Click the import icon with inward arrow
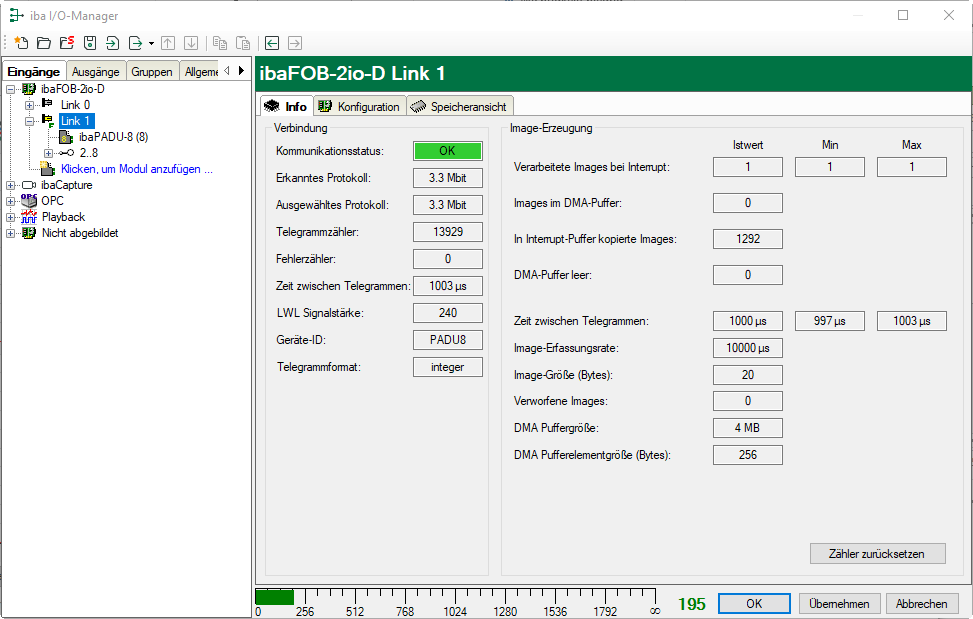Viewport: 973px width, 619px height. click(112, 43)
